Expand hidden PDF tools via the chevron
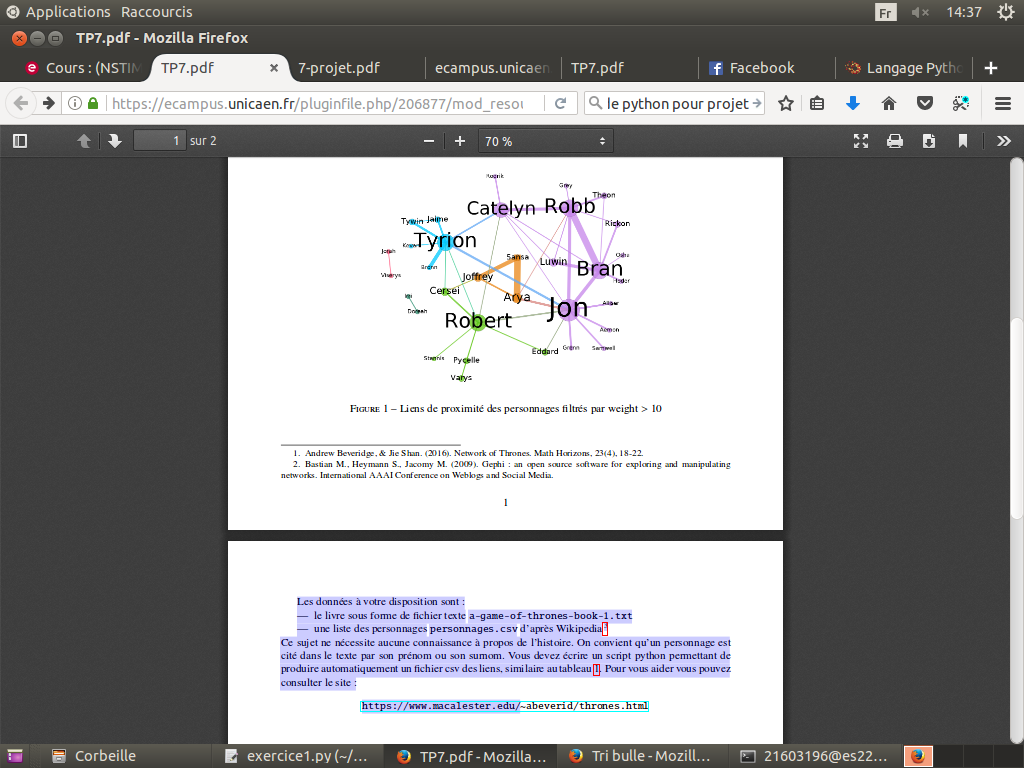 pyautogui.click(x=1003, y=141)
